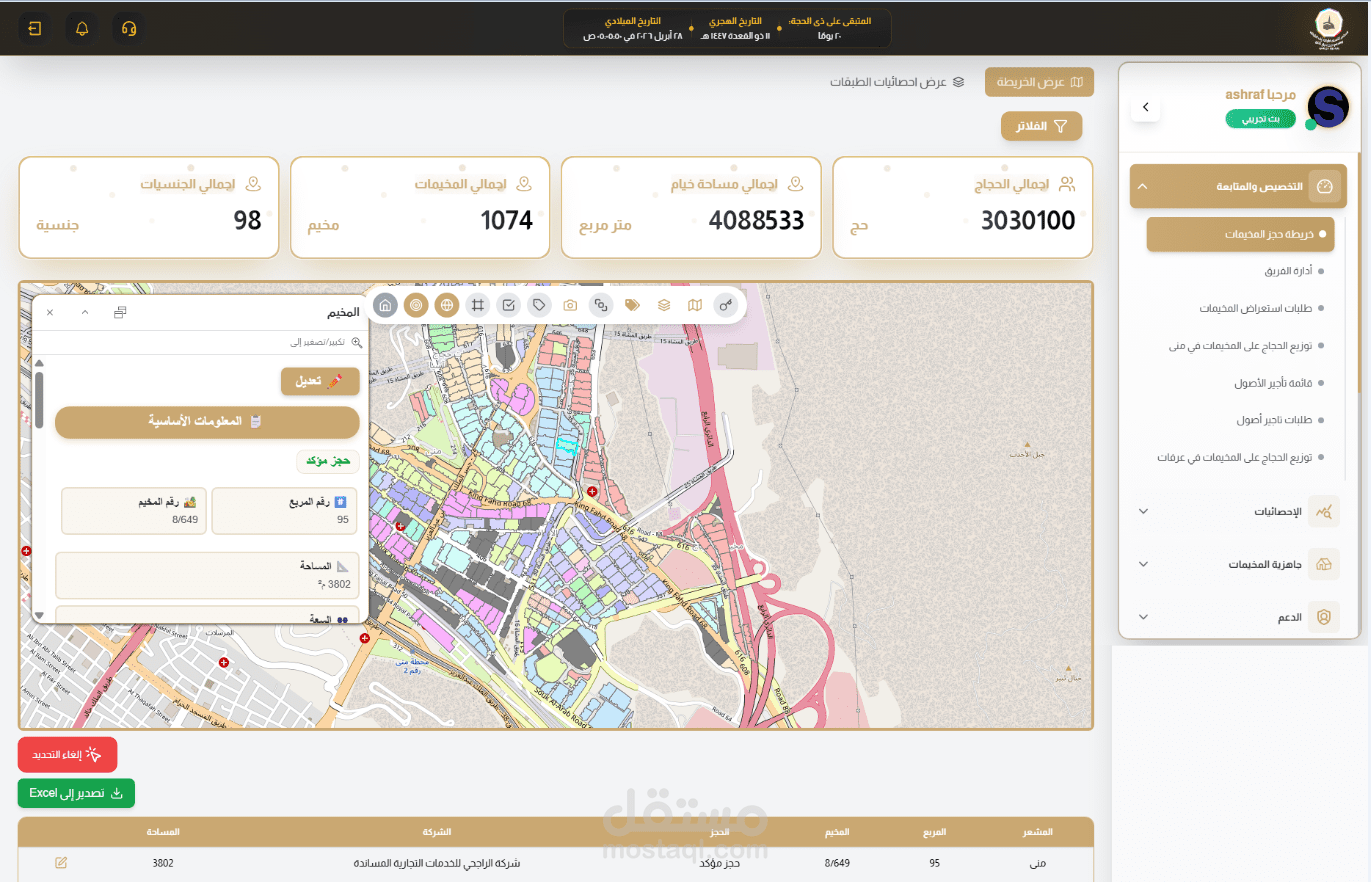Click the organization logo in the header
This screenshot has width=1371, height=882.
pyautogui.click(x=1328, y=28)
